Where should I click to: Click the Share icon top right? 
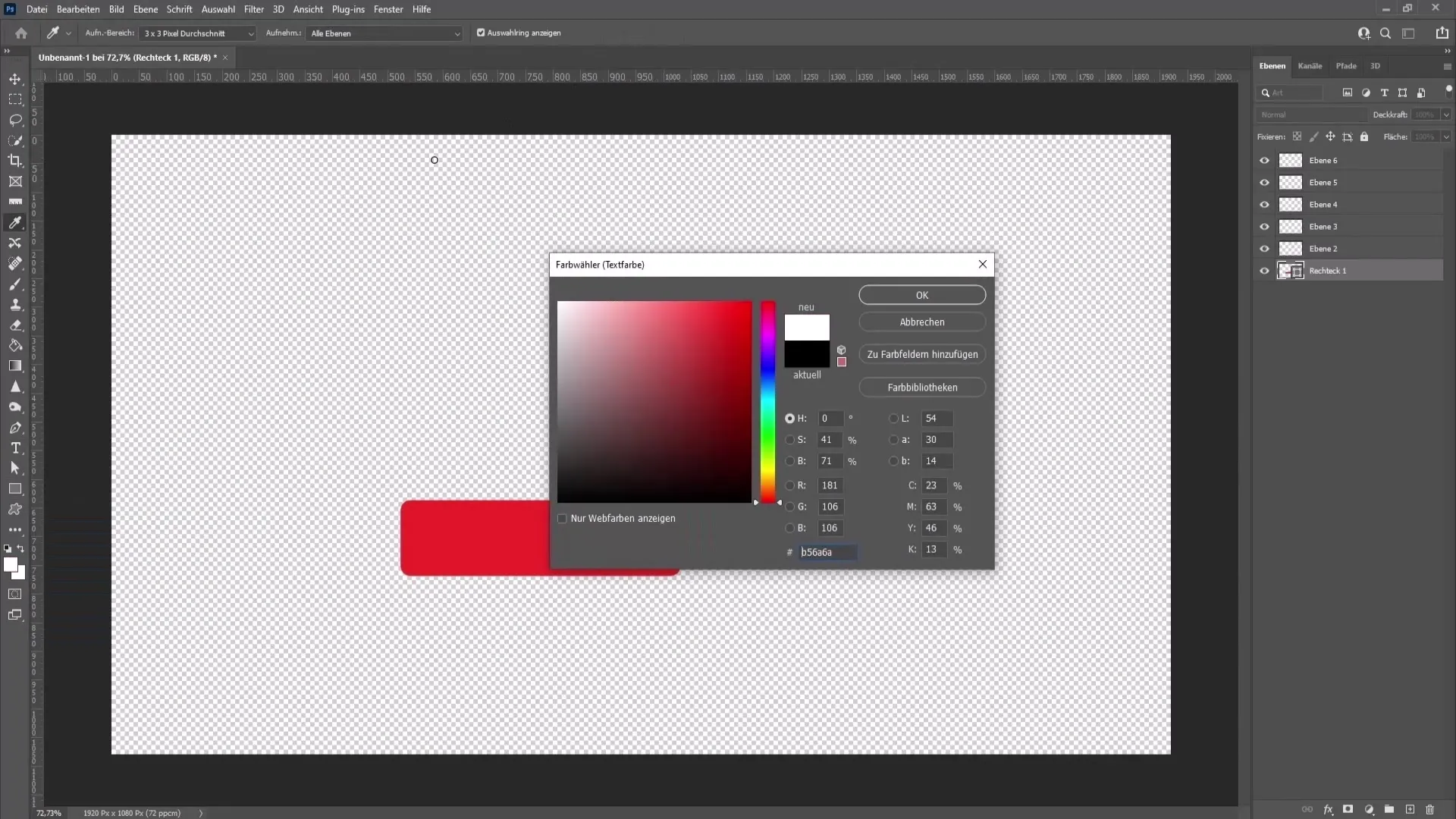[1442, 33]
